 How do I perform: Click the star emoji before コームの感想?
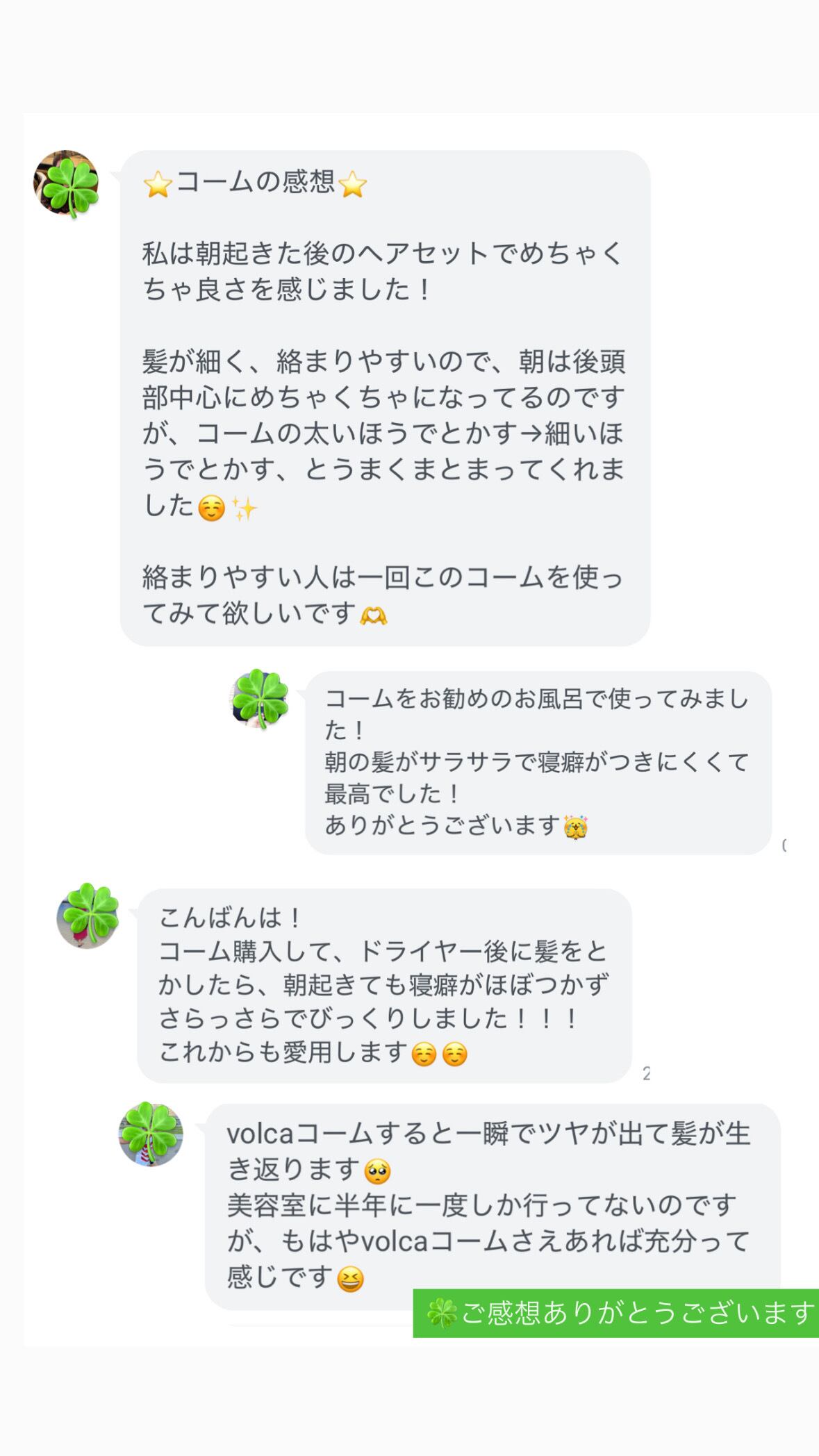158,185
